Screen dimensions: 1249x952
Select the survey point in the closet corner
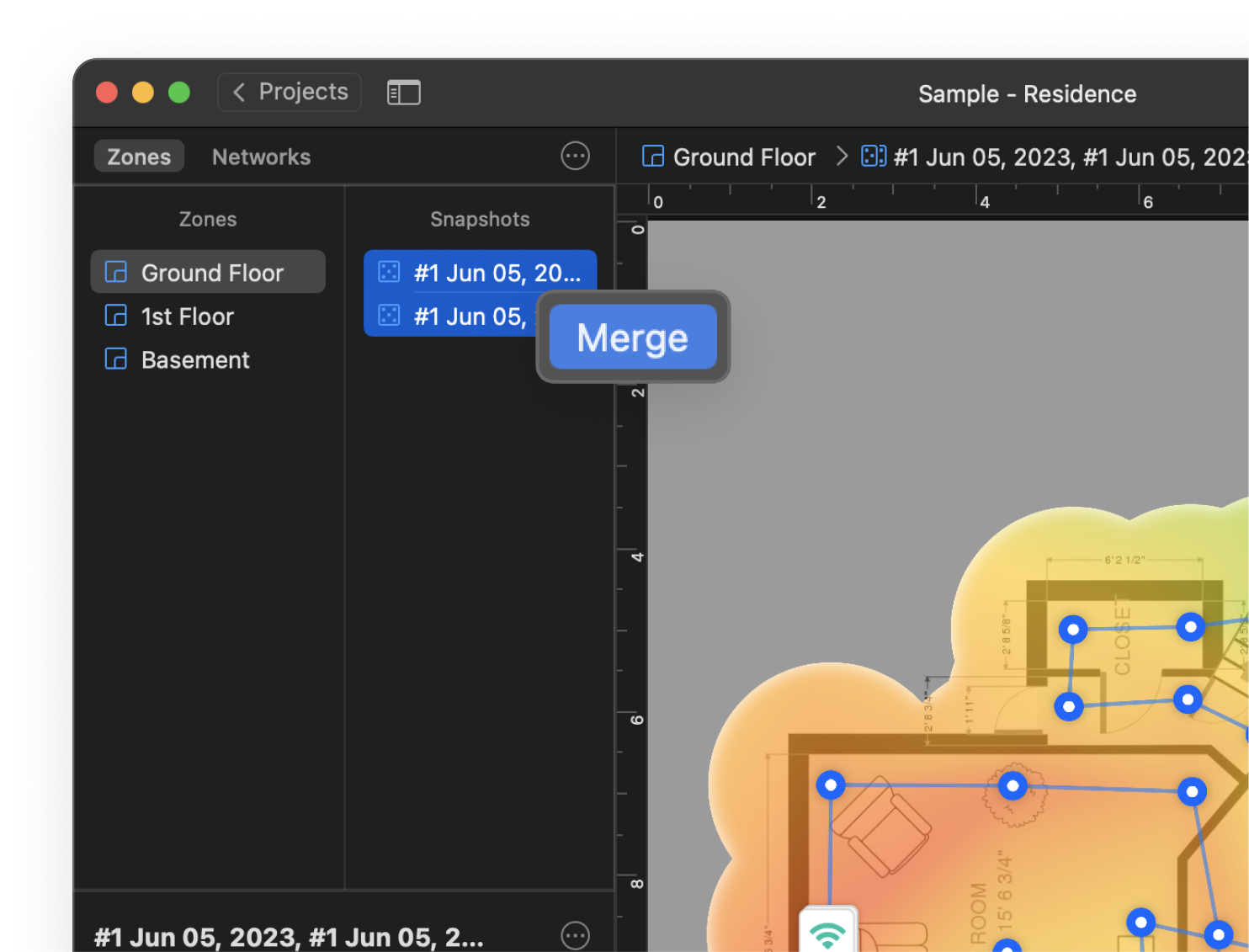[x=1072, y=630]
